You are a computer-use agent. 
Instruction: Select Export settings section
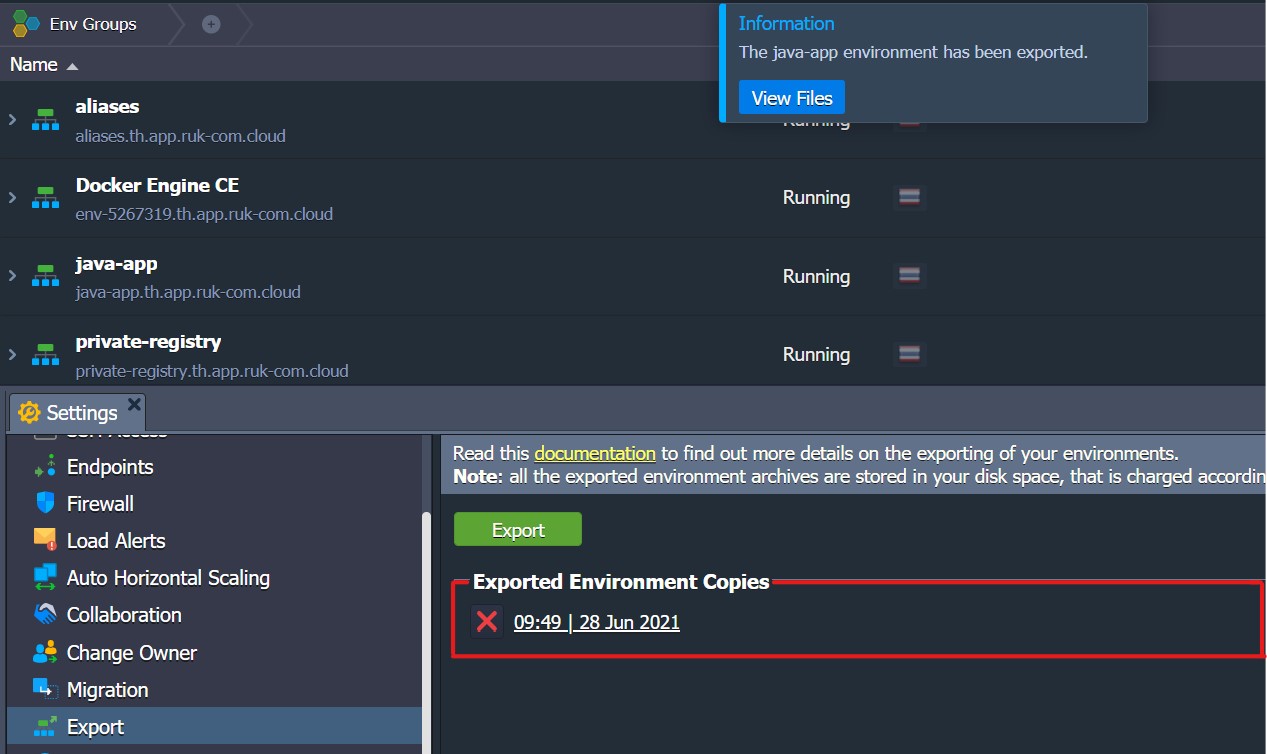coord(214,727)
